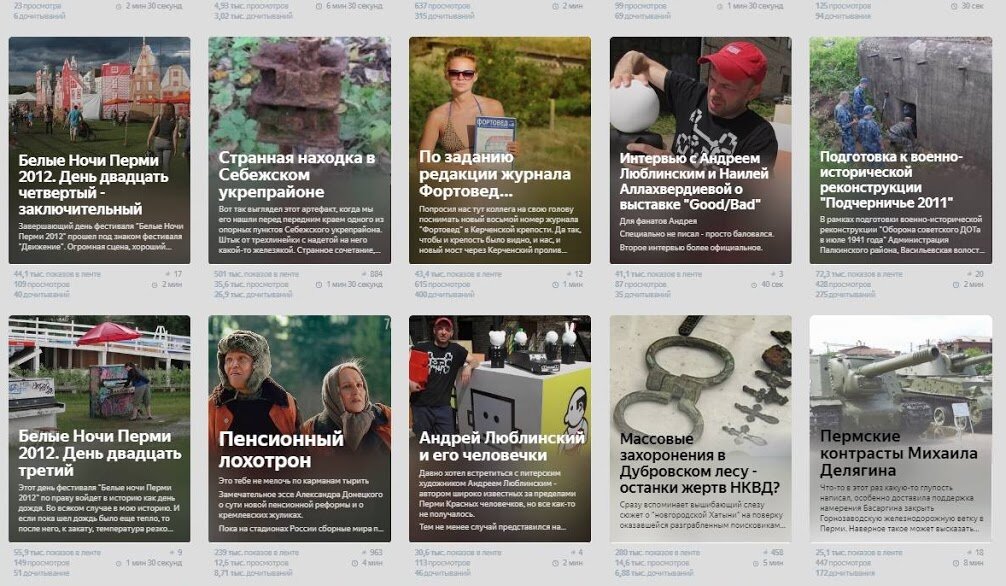Click the likes icon showing 884
The width and height of the screenshot is (1006, 586).
(364, 274)
